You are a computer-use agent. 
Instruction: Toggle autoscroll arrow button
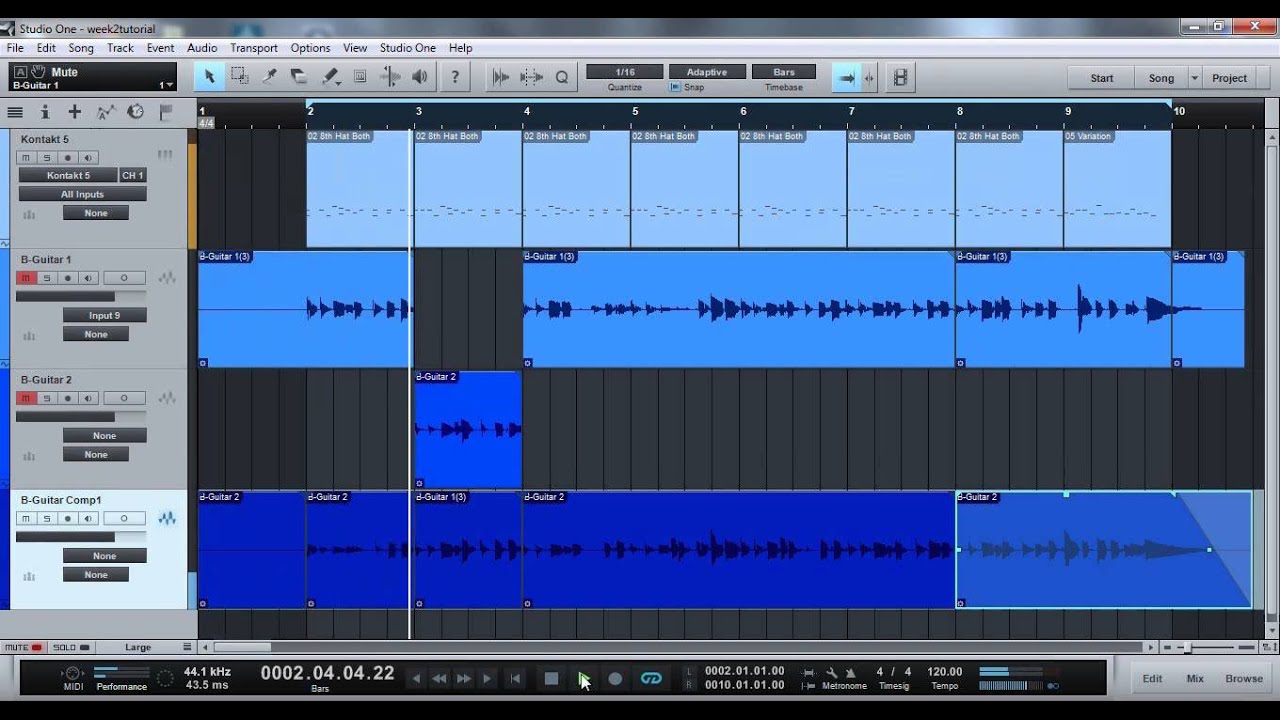pyautogui.click(x=846, y=77)
